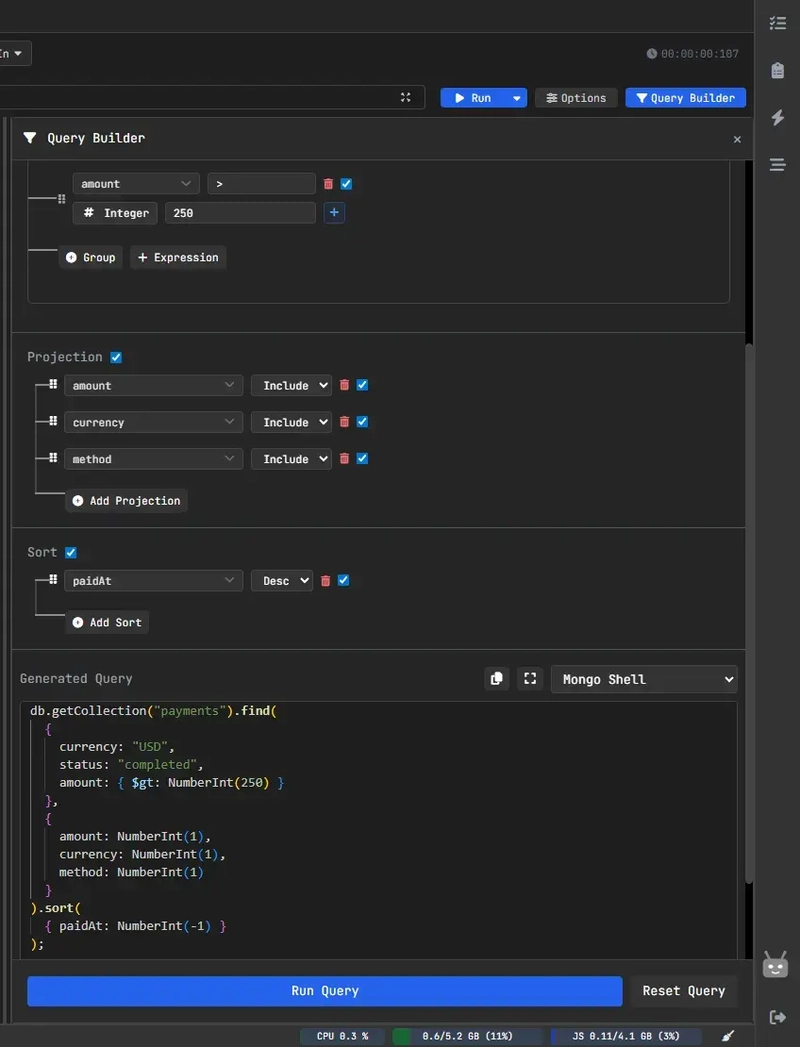Toggle the Projection section checkbox
800x1047 pixels.
pyautogui.click(x=116, y=357)
